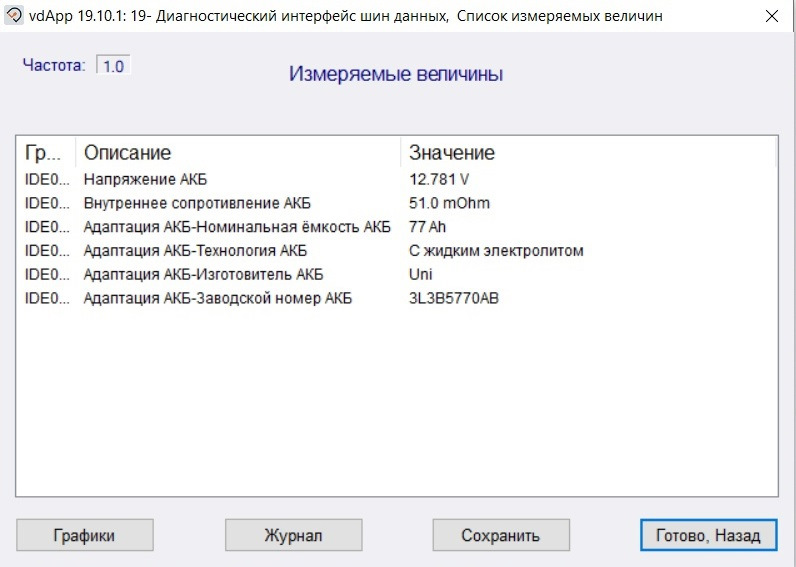Click the 12.781 V value
Viewport: 796px width, 567px height.
(439, 179)
